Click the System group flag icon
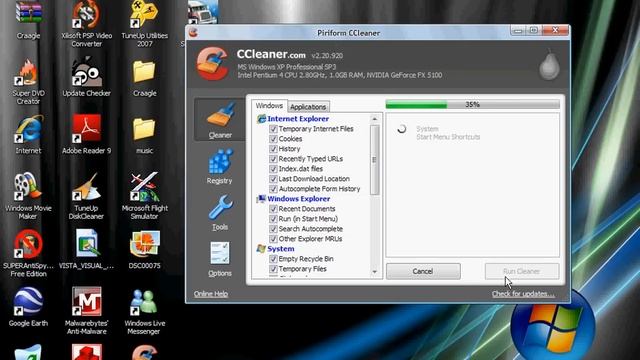This screenshot has width=640, height=360. [x=261, y=249]
